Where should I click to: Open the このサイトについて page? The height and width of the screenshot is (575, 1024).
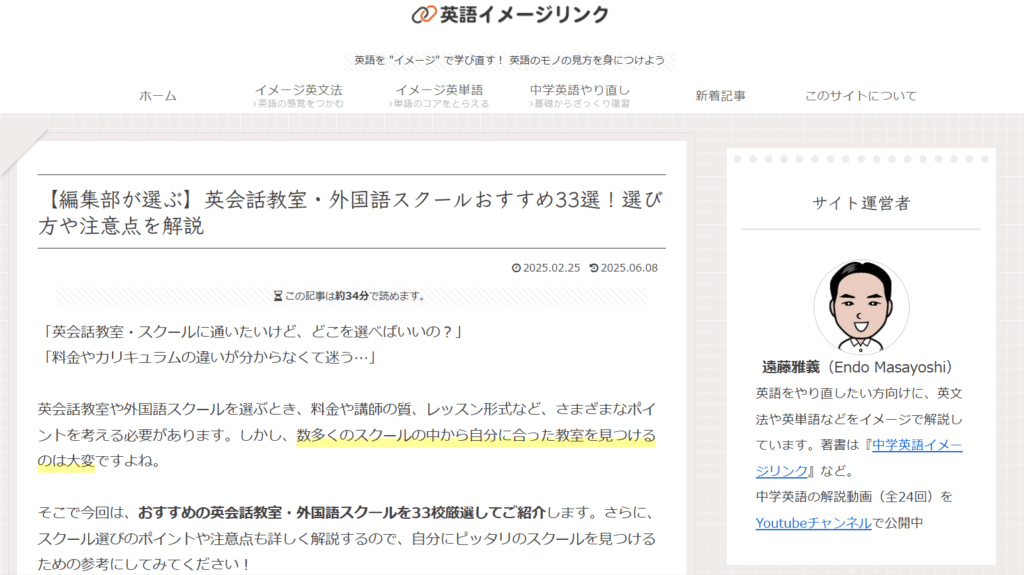(x=861, y=96)
